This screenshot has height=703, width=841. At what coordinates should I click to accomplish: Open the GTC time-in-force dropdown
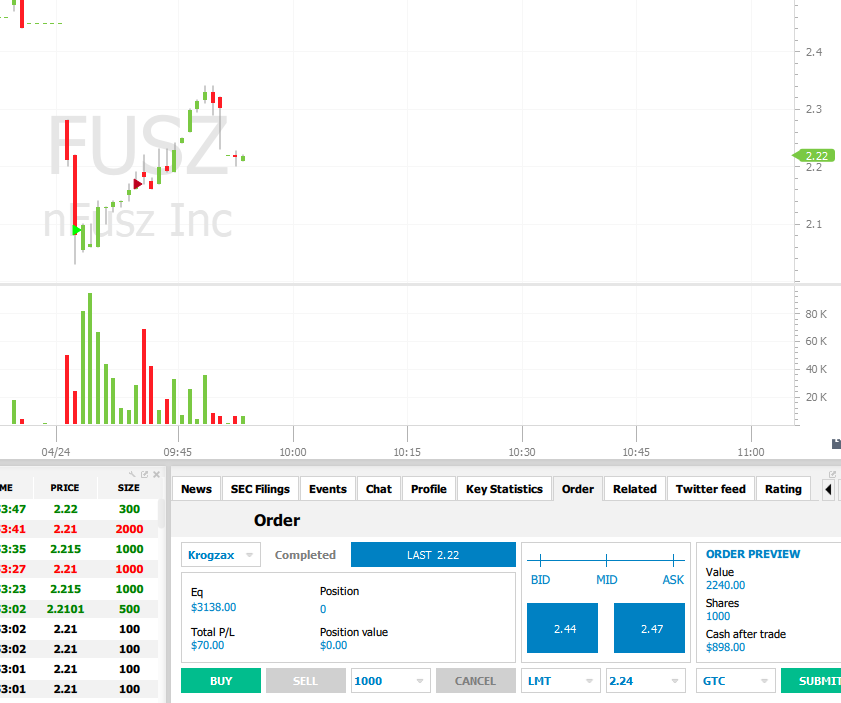point(736,680)
